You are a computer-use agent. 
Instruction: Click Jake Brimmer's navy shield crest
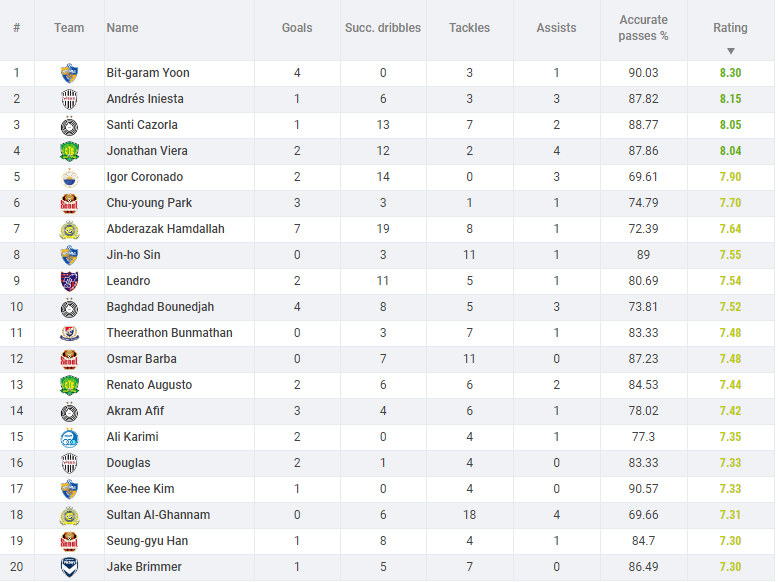69,567
